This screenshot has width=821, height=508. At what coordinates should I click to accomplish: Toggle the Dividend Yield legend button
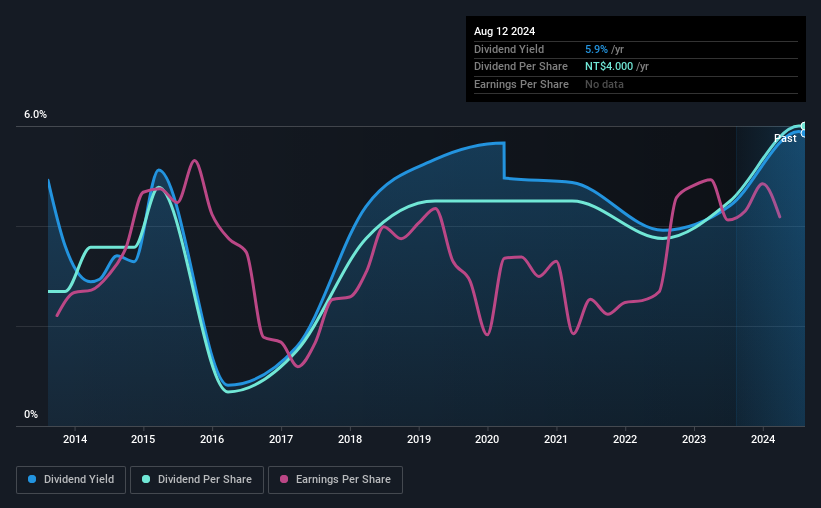coord(71,480)
